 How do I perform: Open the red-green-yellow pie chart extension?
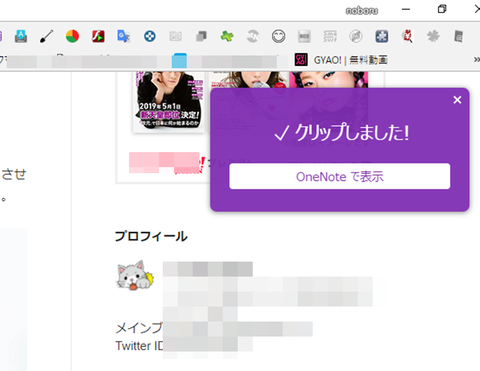pos(72,36)
